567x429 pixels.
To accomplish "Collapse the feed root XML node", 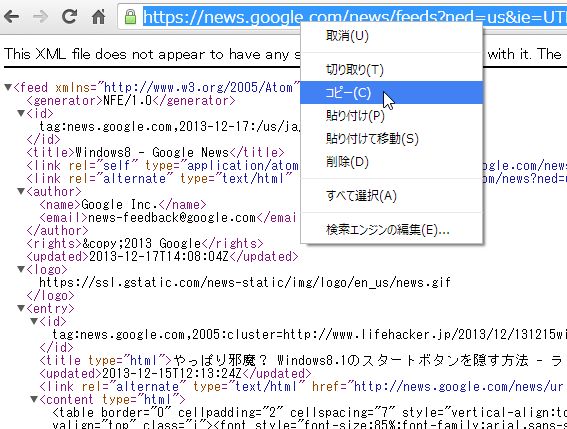I will pyautogui.click(x=8, y=87).
